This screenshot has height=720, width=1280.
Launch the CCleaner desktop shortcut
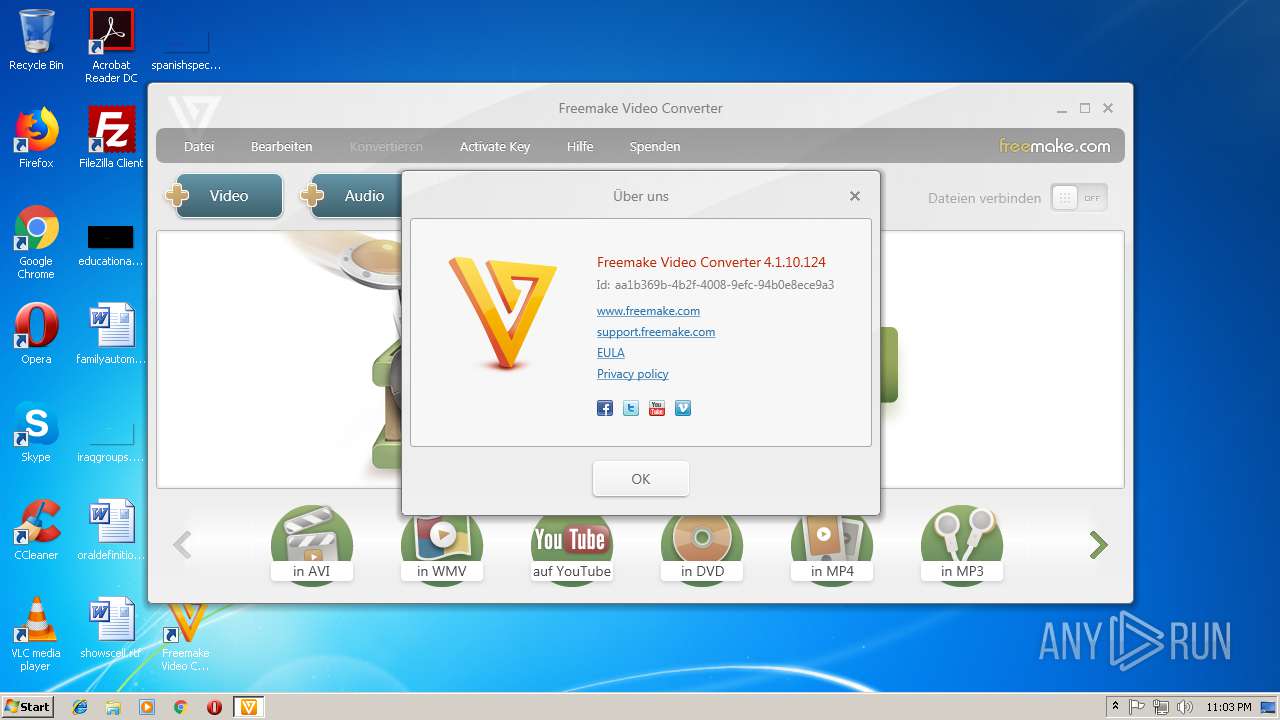(36, 530)
